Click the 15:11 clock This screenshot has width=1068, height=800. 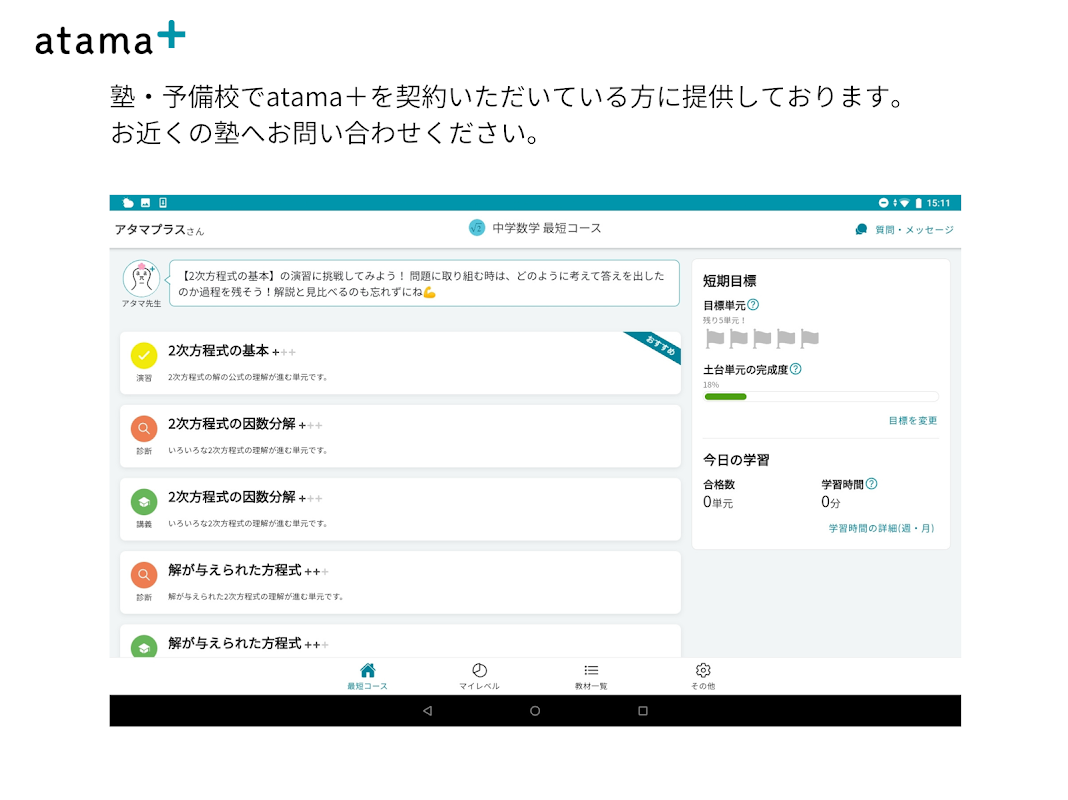[x=938, y=203]
